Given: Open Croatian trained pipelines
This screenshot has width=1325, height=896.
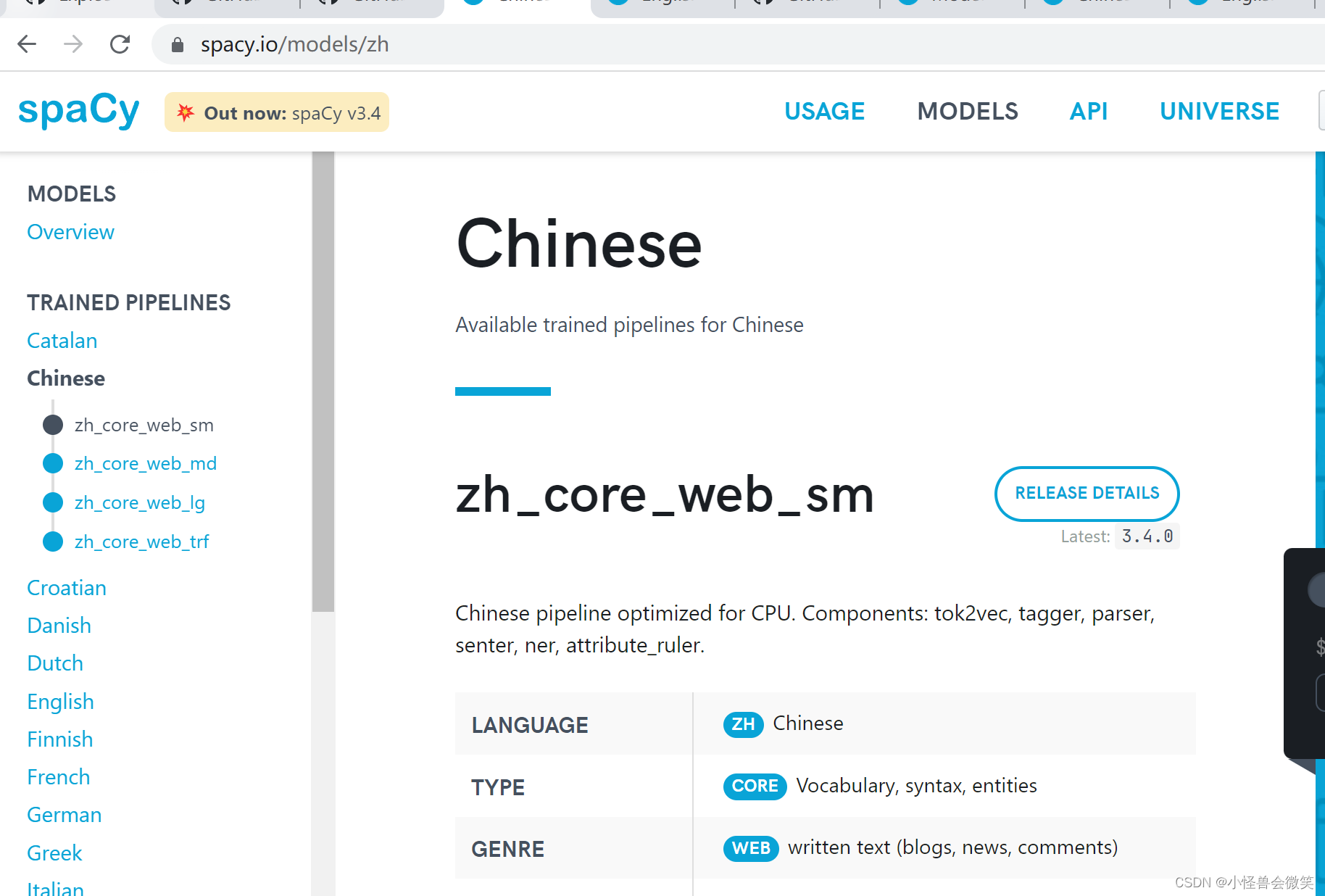Looking at the screenshot, I should click(x=67, y=588).
